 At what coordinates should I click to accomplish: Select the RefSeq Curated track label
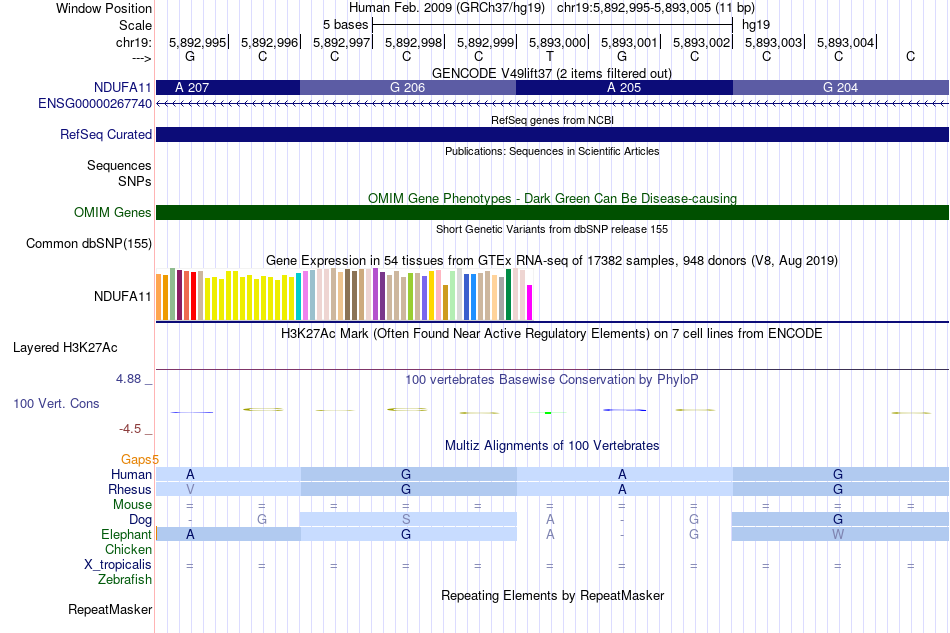click(x=105, y=134)
